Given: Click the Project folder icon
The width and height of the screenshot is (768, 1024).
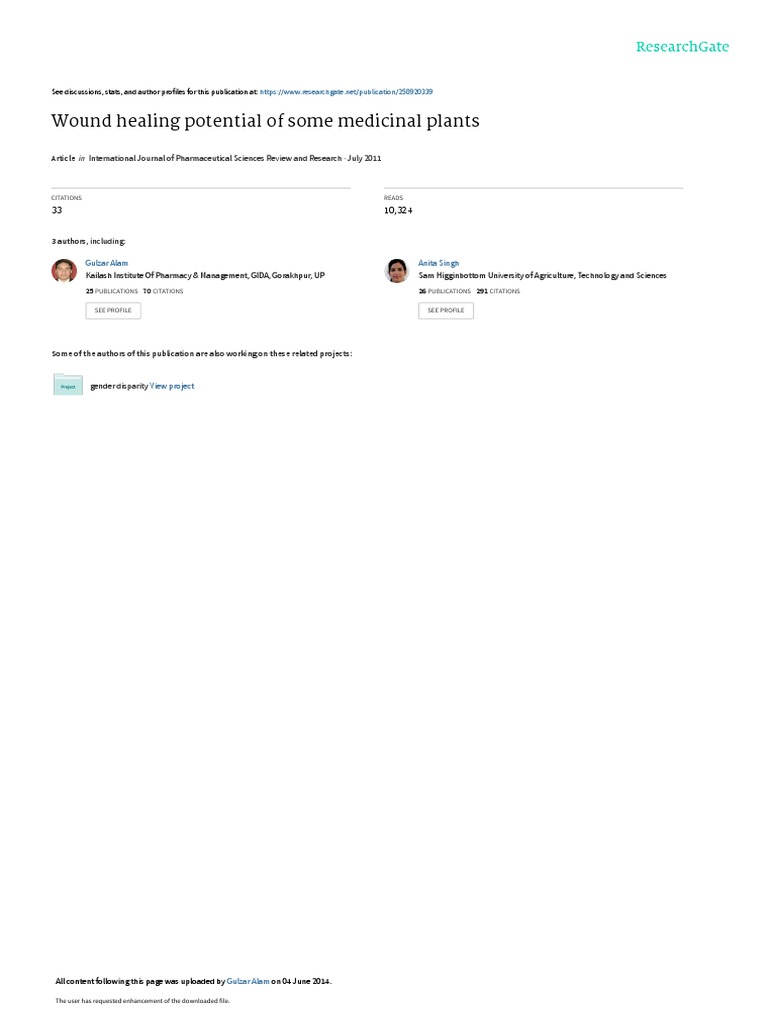Looking at the screenshot, I should click(68, 385).
